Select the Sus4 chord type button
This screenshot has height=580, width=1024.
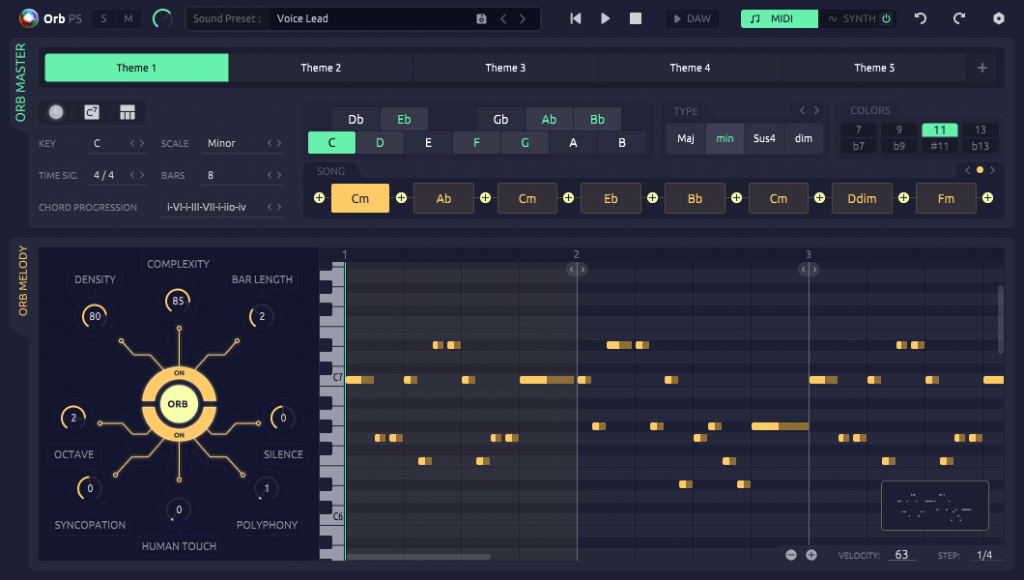[765, 139]
